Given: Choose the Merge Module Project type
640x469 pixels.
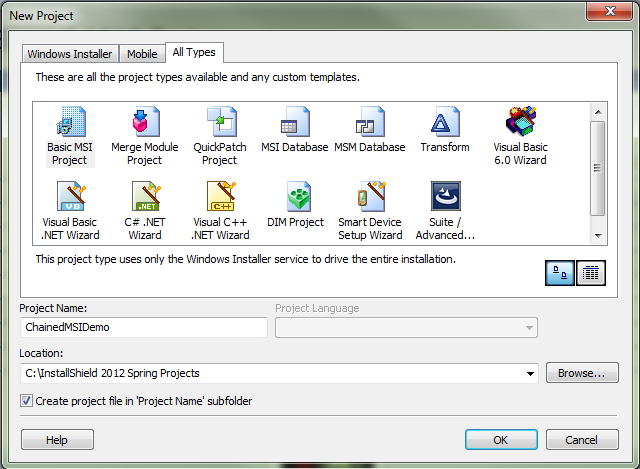Looking at the screenshot, I should point(144,124).
